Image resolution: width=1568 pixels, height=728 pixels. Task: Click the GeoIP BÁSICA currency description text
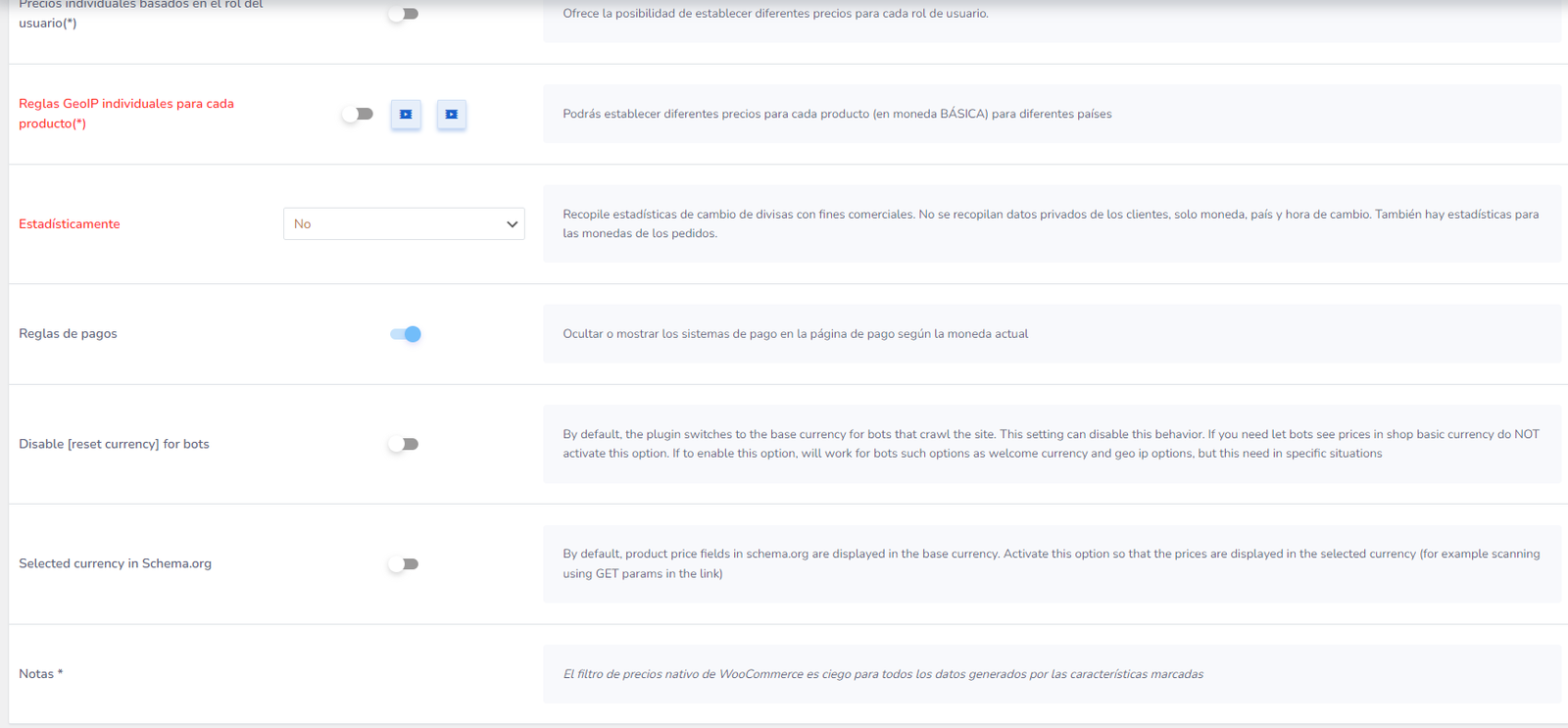837,115
